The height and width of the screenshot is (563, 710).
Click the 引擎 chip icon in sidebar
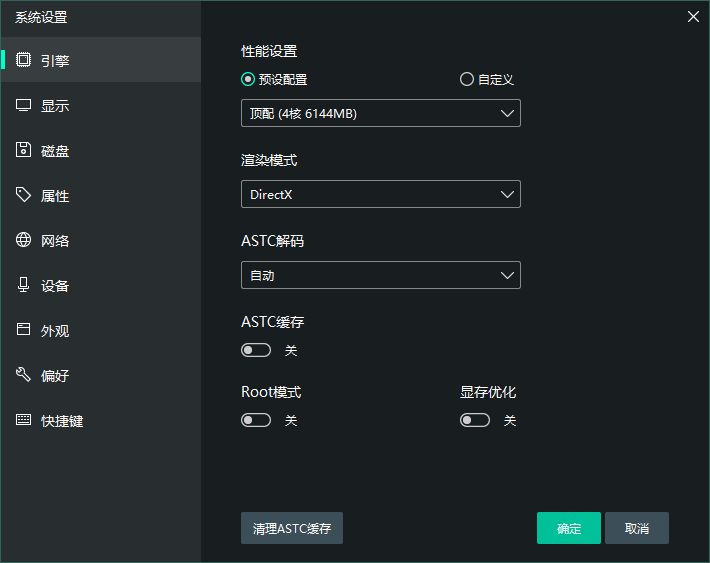point(23,60)
